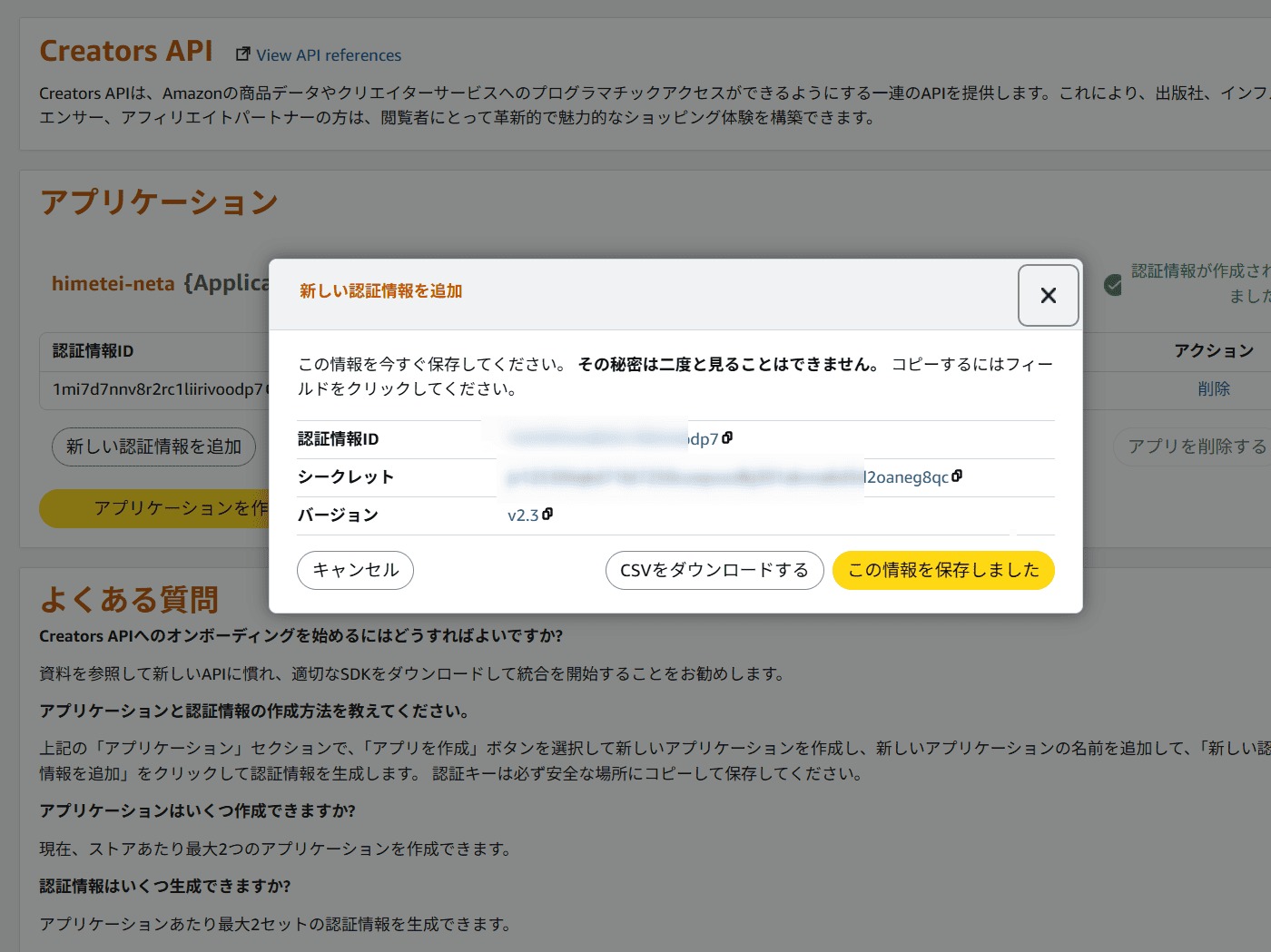Image resolution: width=1271 pixels, height=952 pixels.
Task: Click the yellow アプリケーションを作成 button
Action: (154, 508)
